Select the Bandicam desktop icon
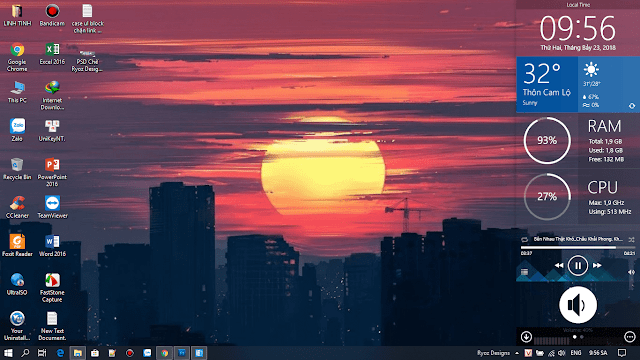 pos(52,16)
